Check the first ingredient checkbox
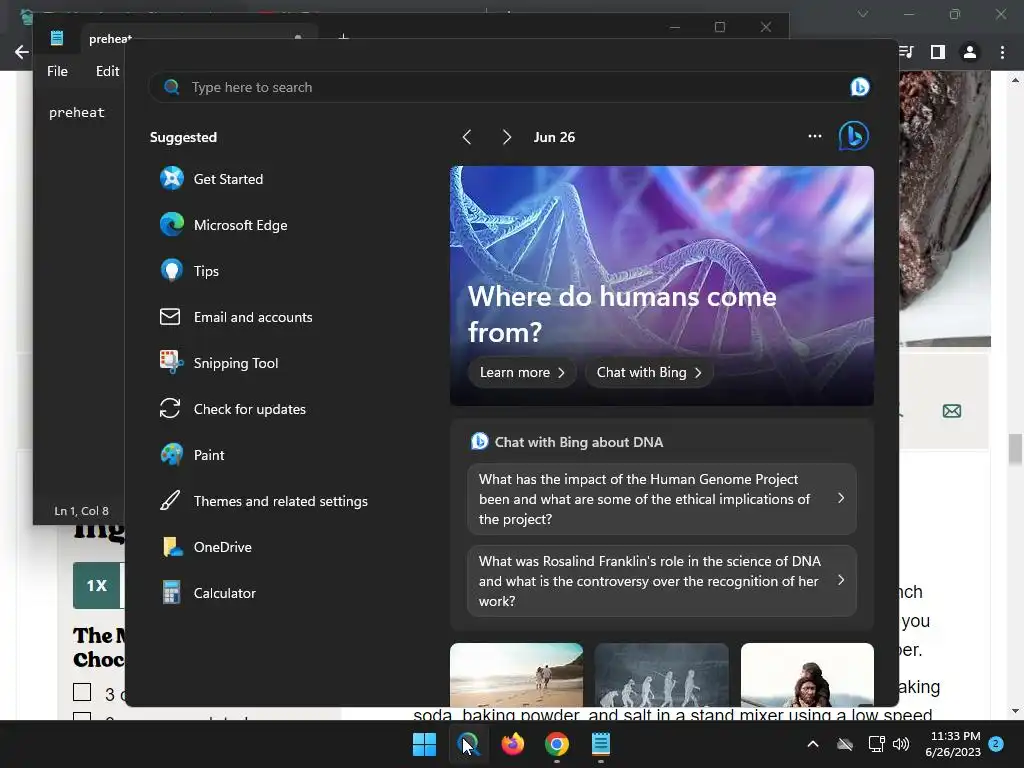 [82, 692]
